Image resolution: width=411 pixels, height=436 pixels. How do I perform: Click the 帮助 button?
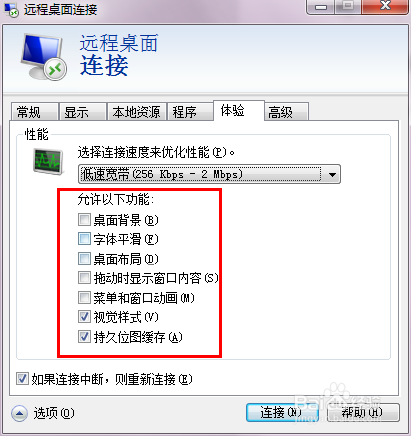(363, 413)
